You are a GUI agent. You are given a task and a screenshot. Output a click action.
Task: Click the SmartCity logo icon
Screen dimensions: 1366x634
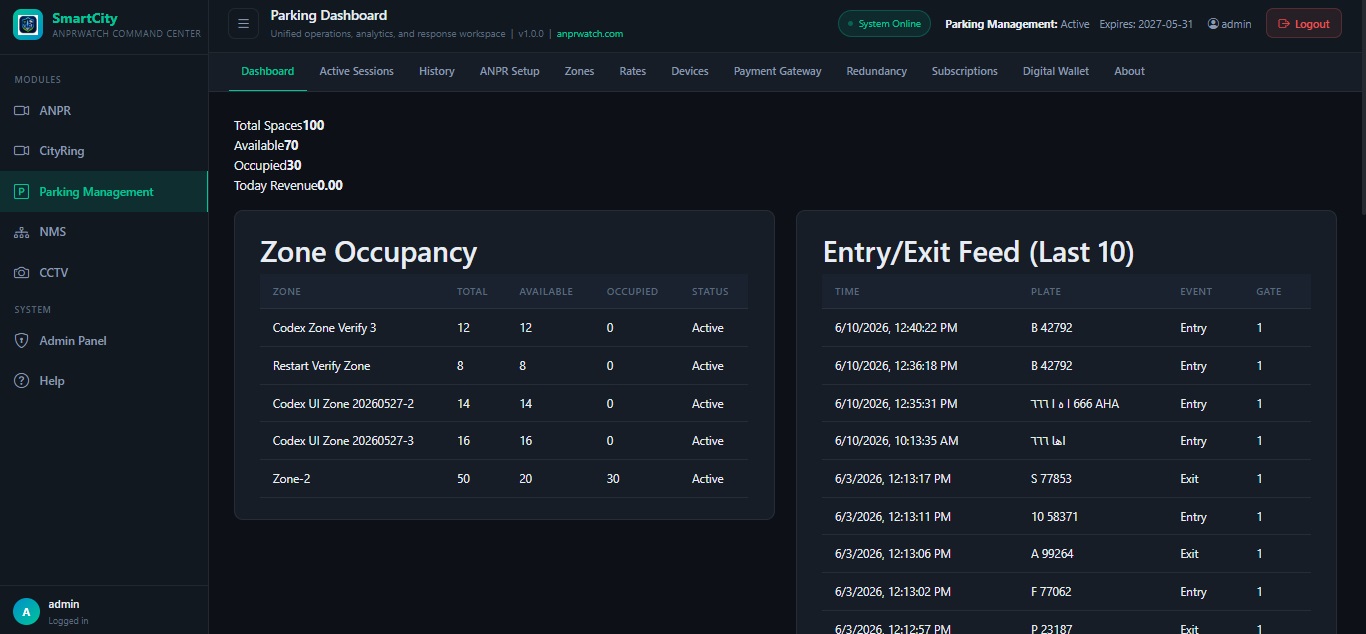click(x=27, y=24)
